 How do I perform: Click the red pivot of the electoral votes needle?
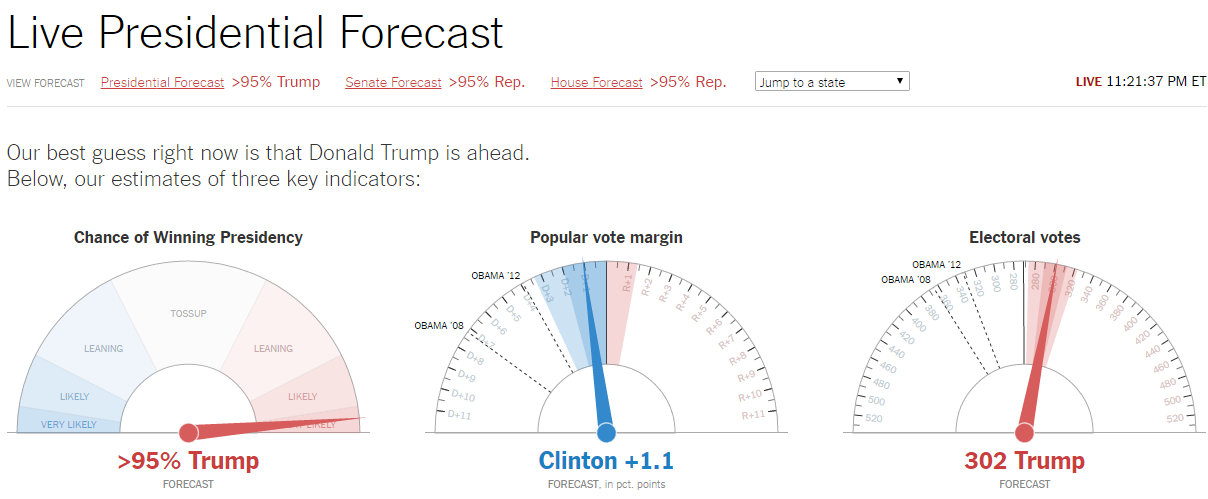1024,432
